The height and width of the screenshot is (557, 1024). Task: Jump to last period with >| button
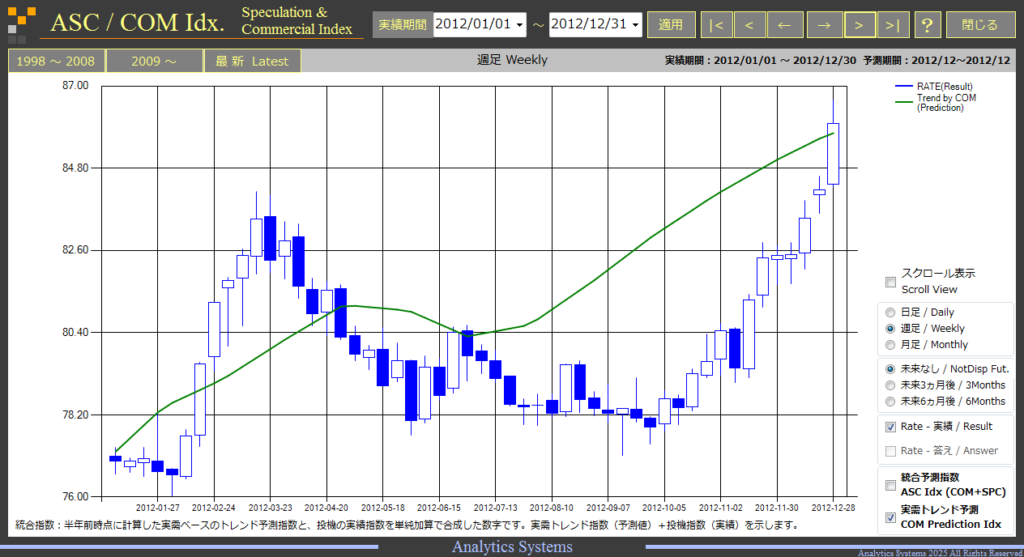coord(893,25)
